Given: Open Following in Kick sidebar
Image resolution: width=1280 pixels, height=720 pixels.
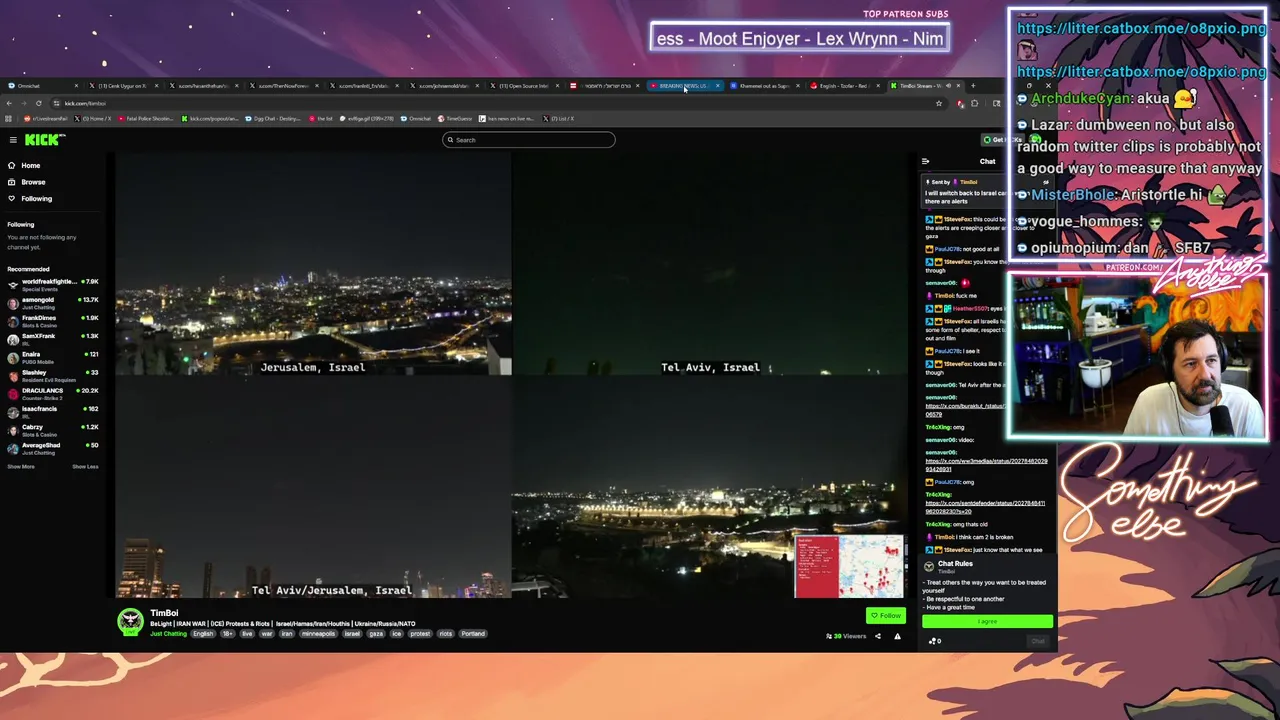Looking at the screenshot, I should (29, 198).
